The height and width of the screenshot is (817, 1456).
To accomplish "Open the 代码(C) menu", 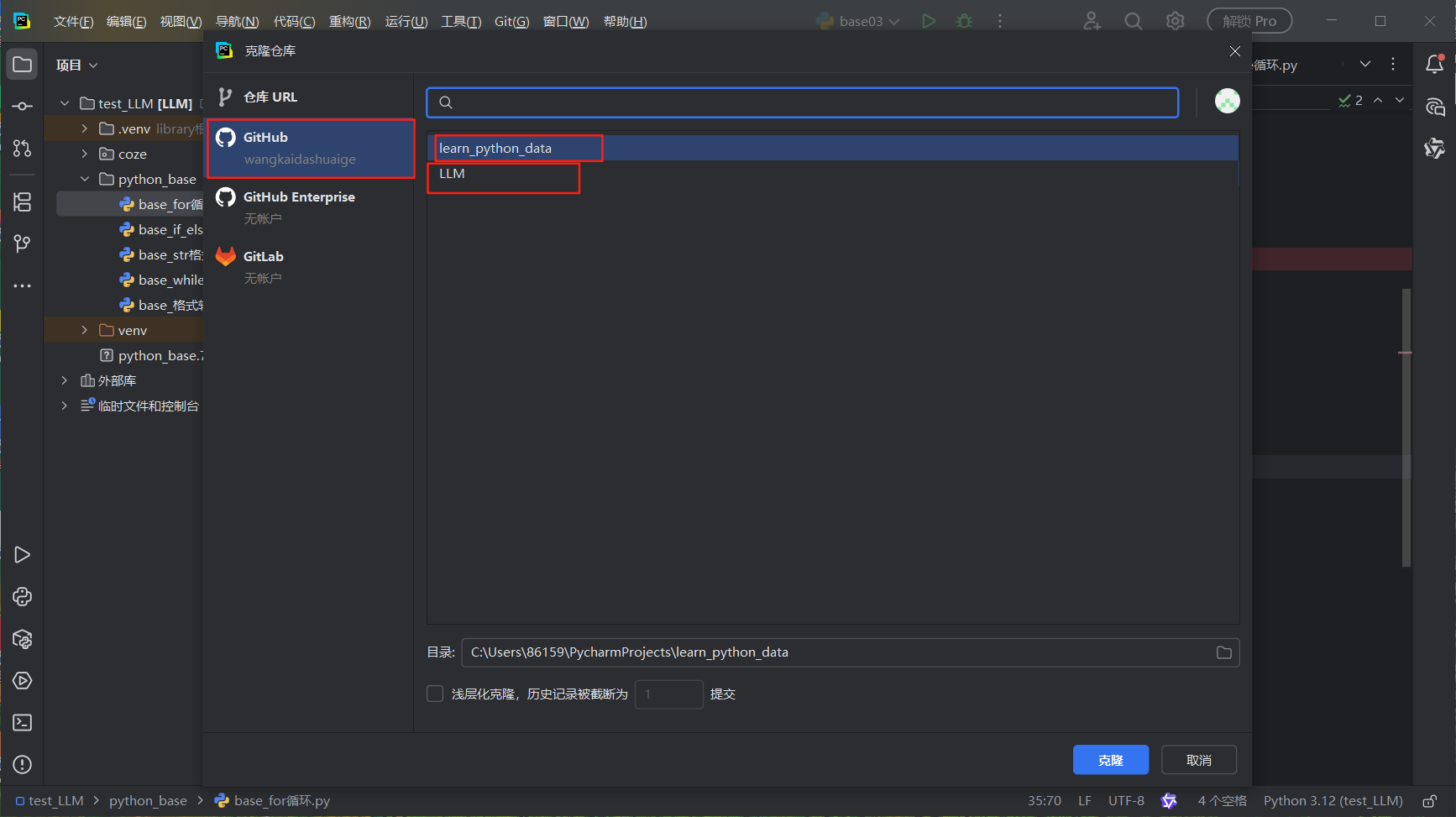I will pos(294,21).
